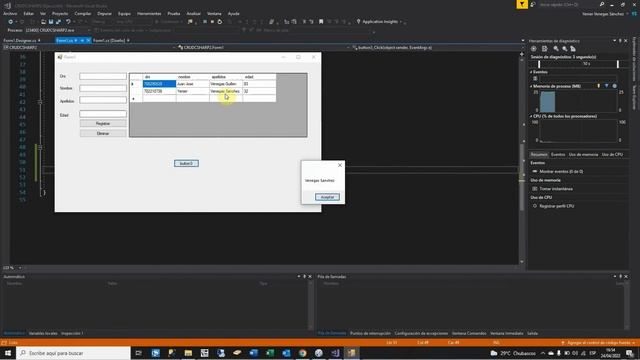Screen dimensions: 640x360
Task: Open the Proceso dropdown showing CRUDCSHARP2.exe
Action: tap(57, 30)
